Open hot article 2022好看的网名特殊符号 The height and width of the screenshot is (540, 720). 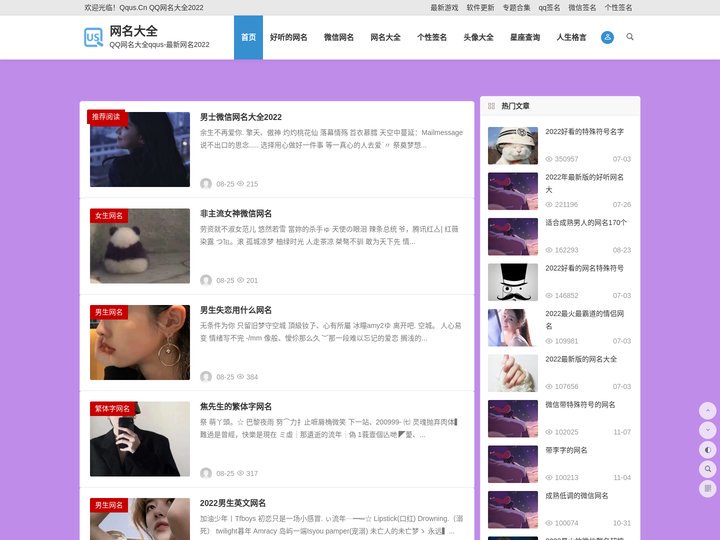pyautogui.click(x=585, y=268)
